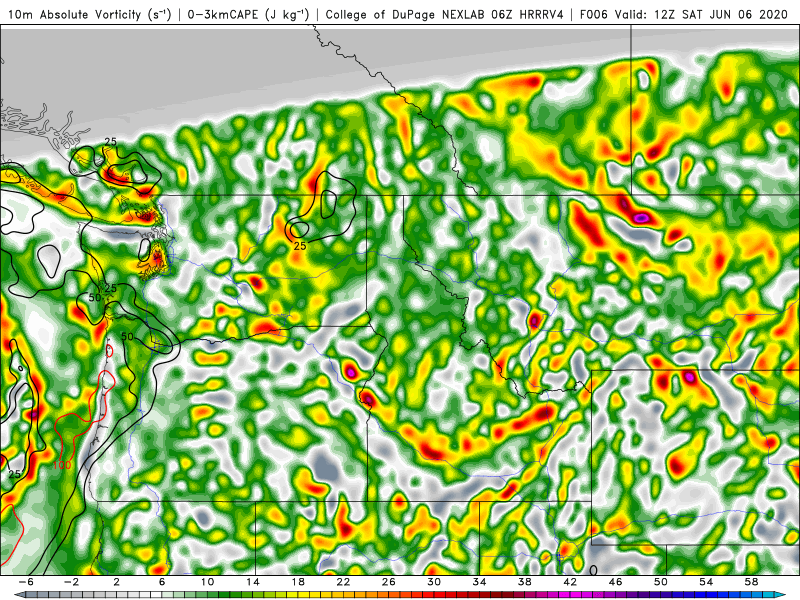Click the colorbar tick label "38"

tap(525, 582)
